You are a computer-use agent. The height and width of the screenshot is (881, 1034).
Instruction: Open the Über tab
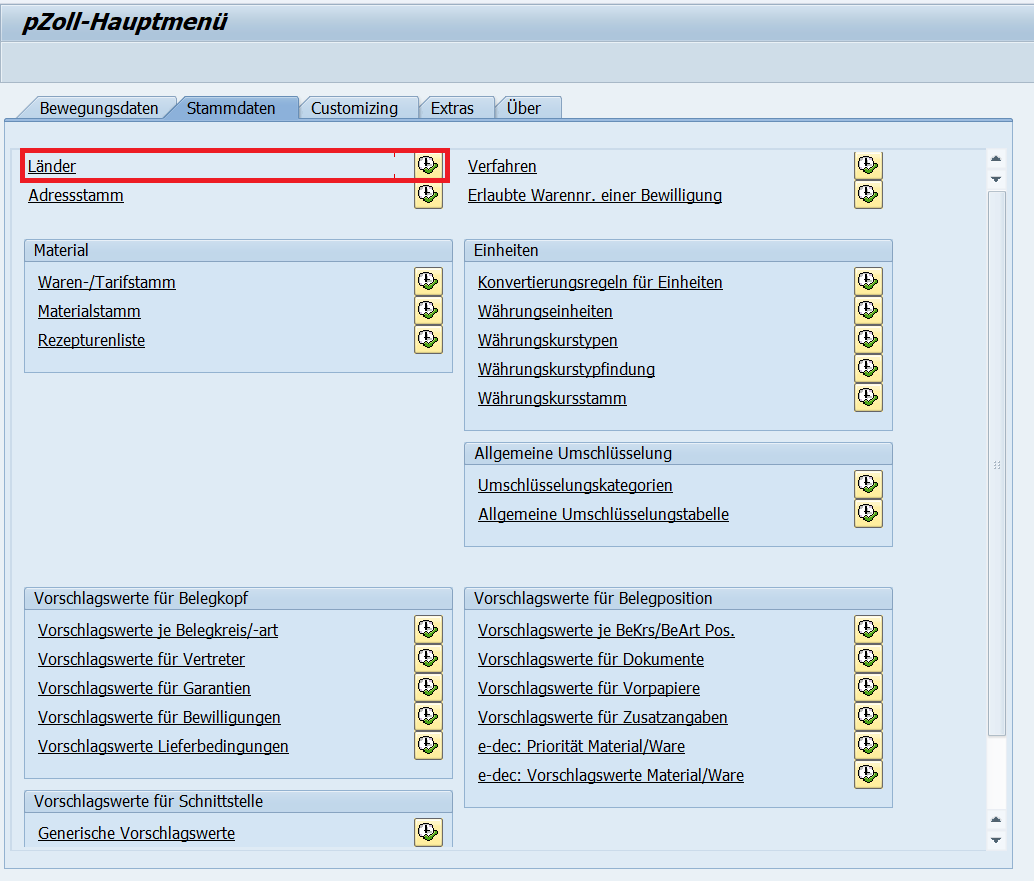(x=524, y=108)
